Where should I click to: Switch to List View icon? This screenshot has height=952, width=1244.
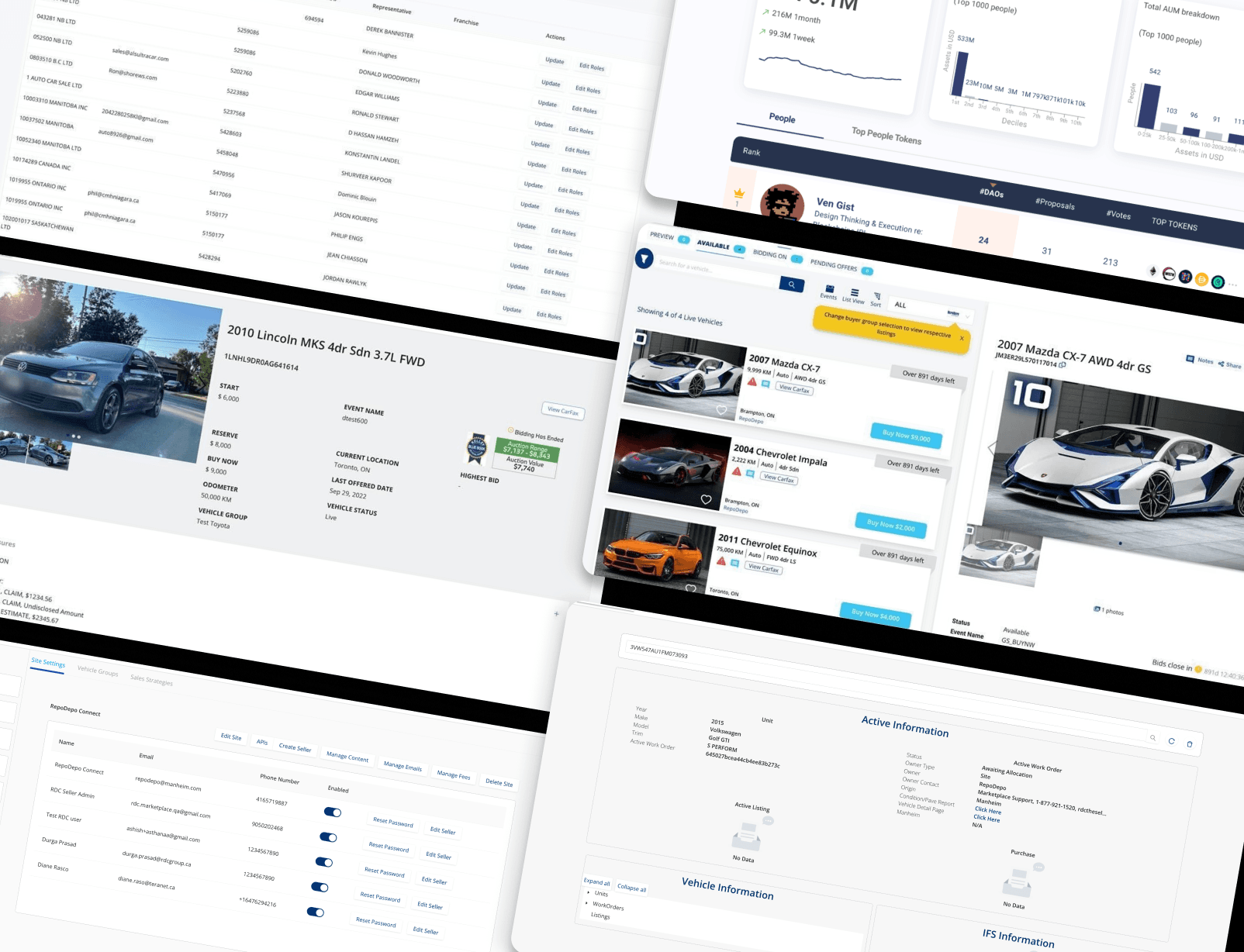coord(855,292)
